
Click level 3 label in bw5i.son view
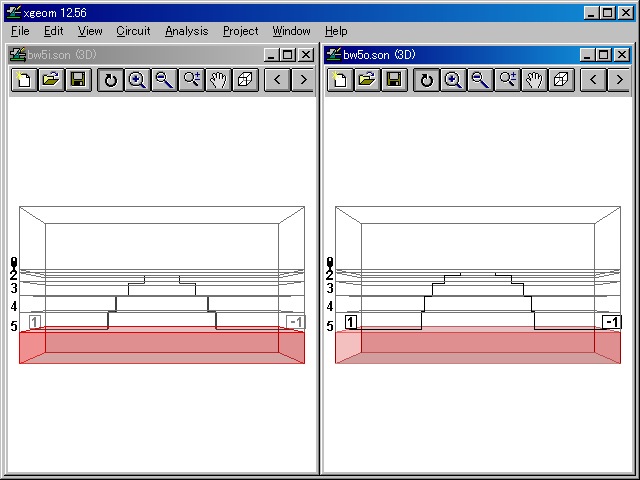pos(14,288)
